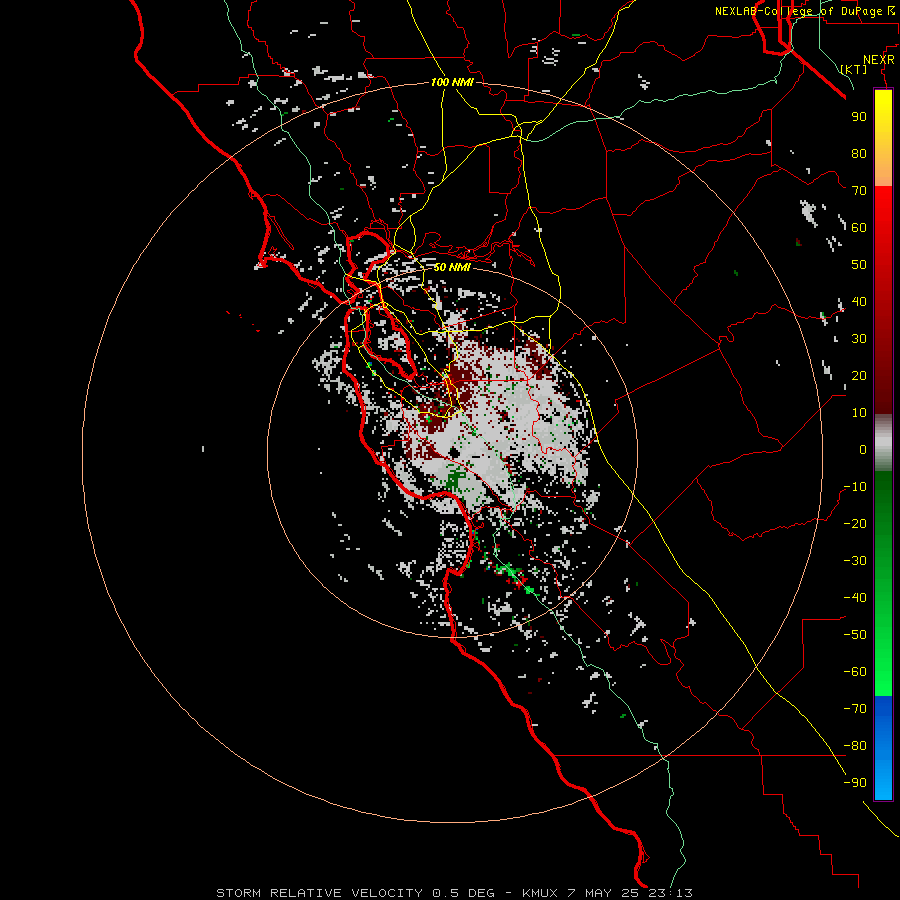This screenshot has height=900, width=900.
Task: Click the Storm Relative Velocity caption at bottom
Action: tap(454, 893)
